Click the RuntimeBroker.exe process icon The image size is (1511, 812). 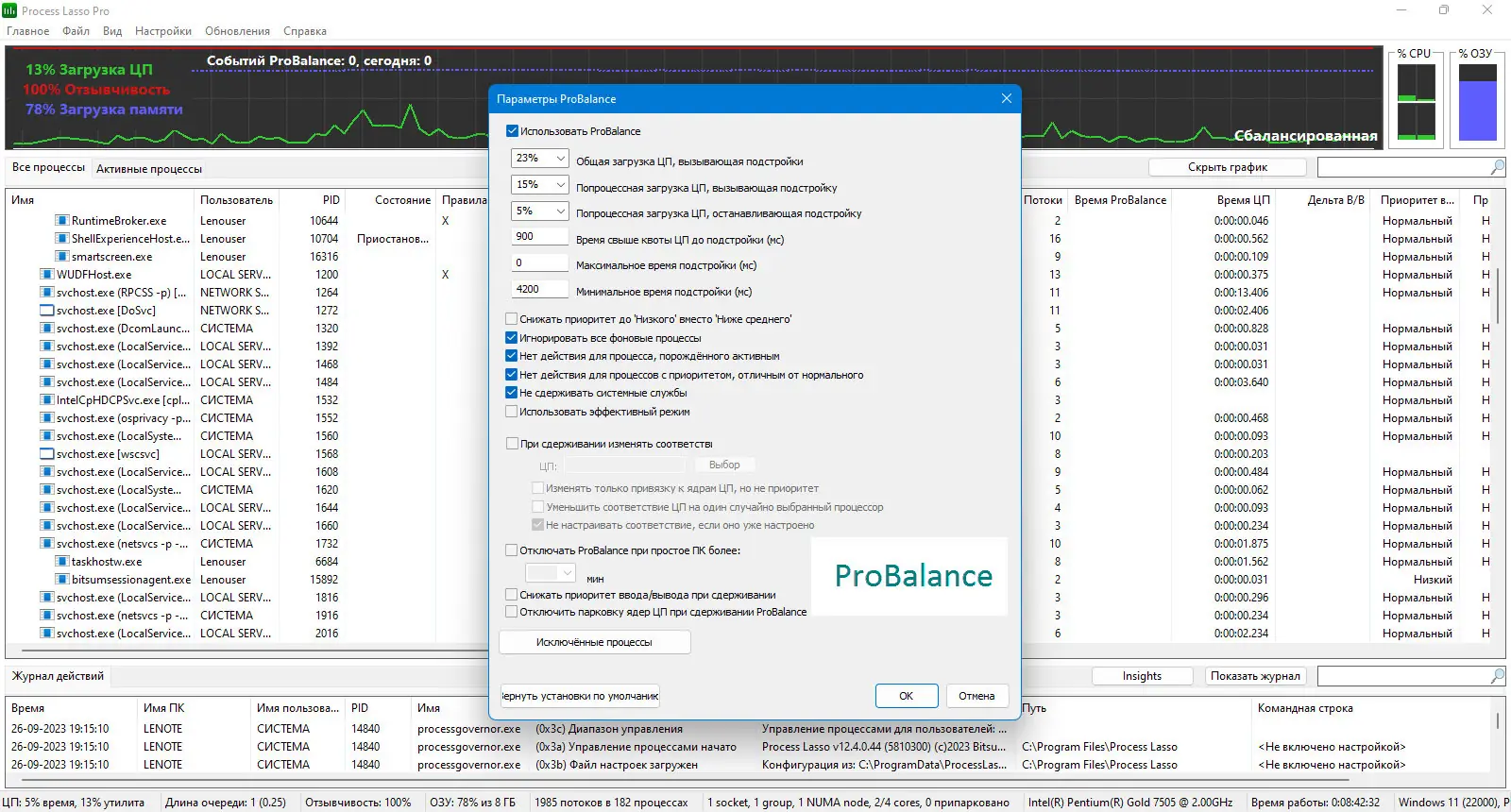(x=62, y=221)
